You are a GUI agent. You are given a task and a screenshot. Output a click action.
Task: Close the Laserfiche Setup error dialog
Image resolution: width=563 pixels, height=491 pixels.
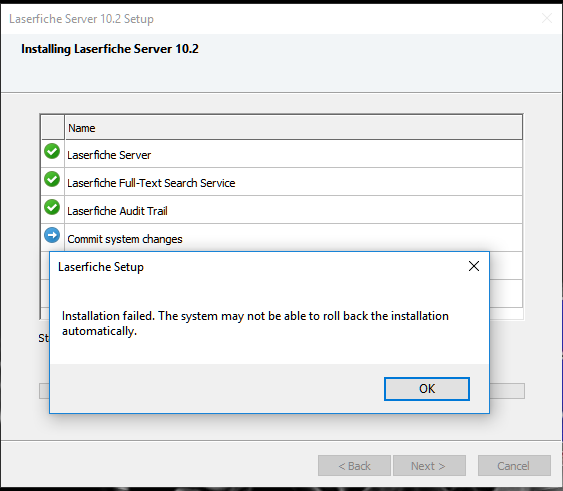click(x=474, y=266)
